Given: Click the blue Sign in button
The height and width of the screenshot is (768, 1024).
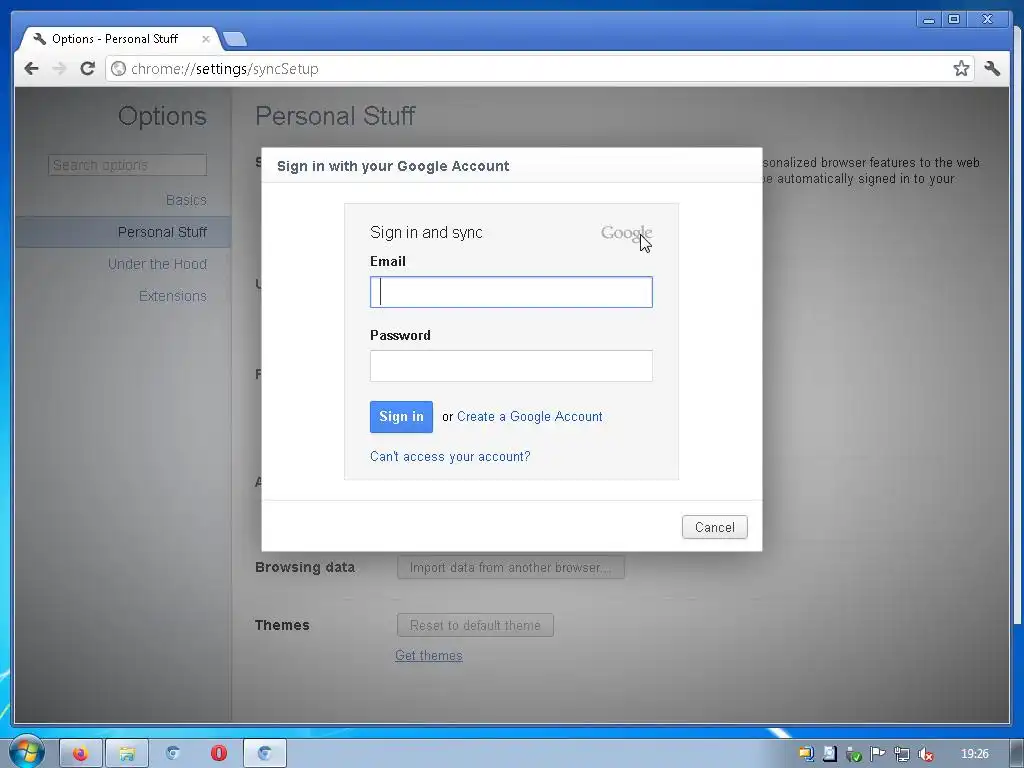Looking at the screenshot, I should click(401, 417).
